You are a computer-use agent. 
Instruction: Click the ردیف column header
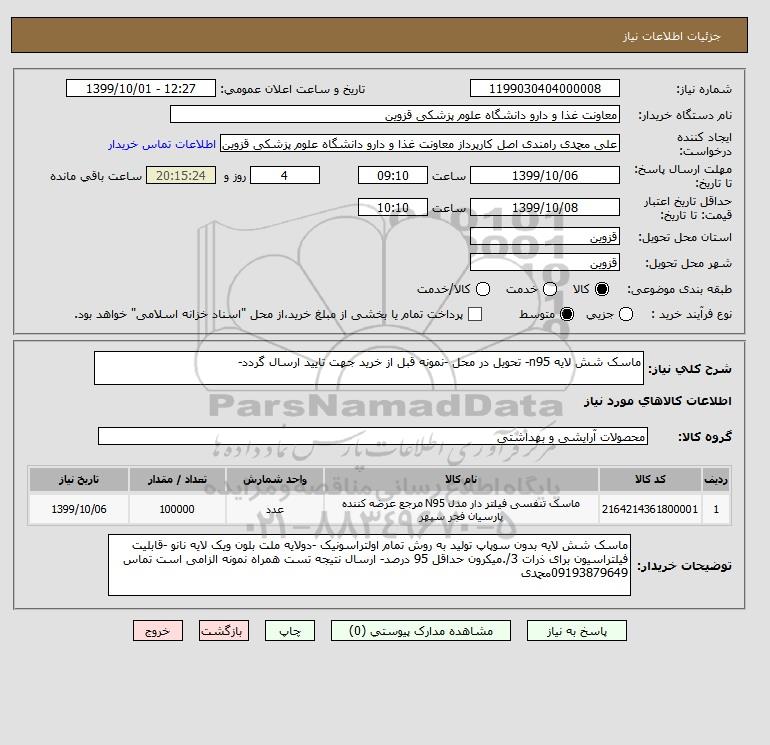pyautogui.click(x=716, y=479)
